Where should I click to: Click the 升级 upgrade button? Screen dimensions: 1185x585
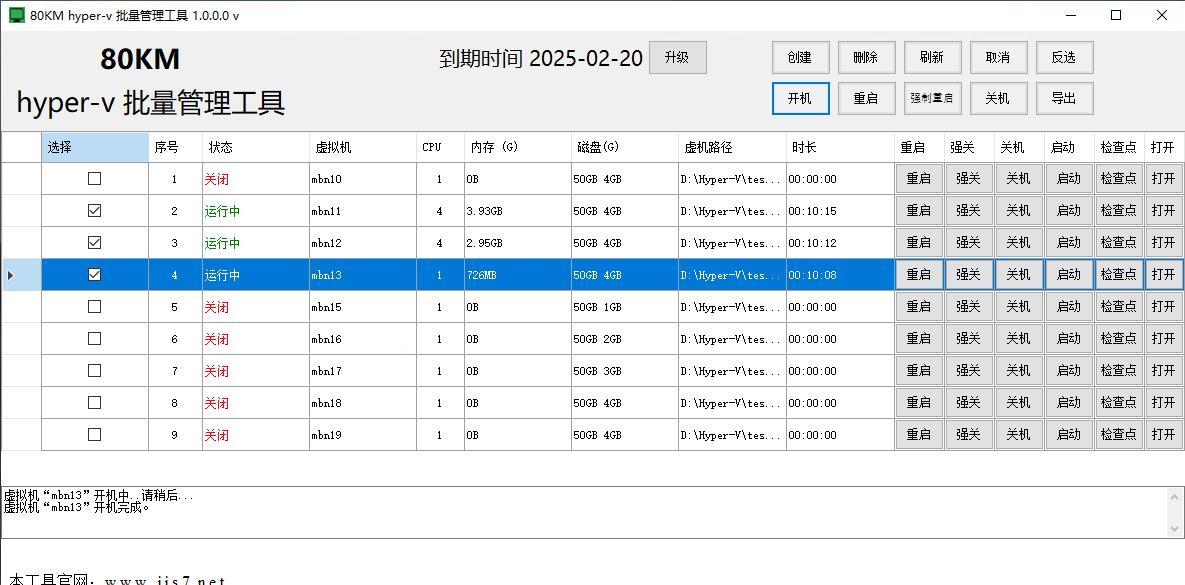tap(677, 57)
